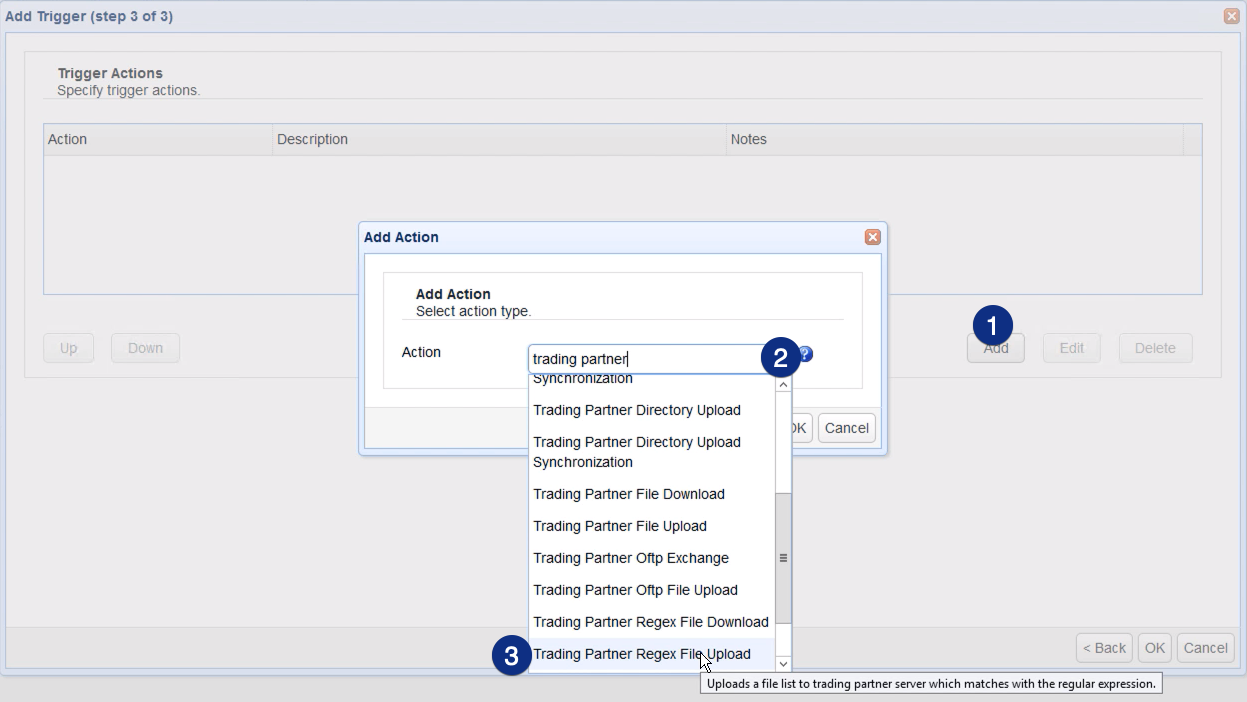Select "Trading Partner File Upload" from the list
The height and width of the screenshot is (702, 1247).
[x=619, y=526]
